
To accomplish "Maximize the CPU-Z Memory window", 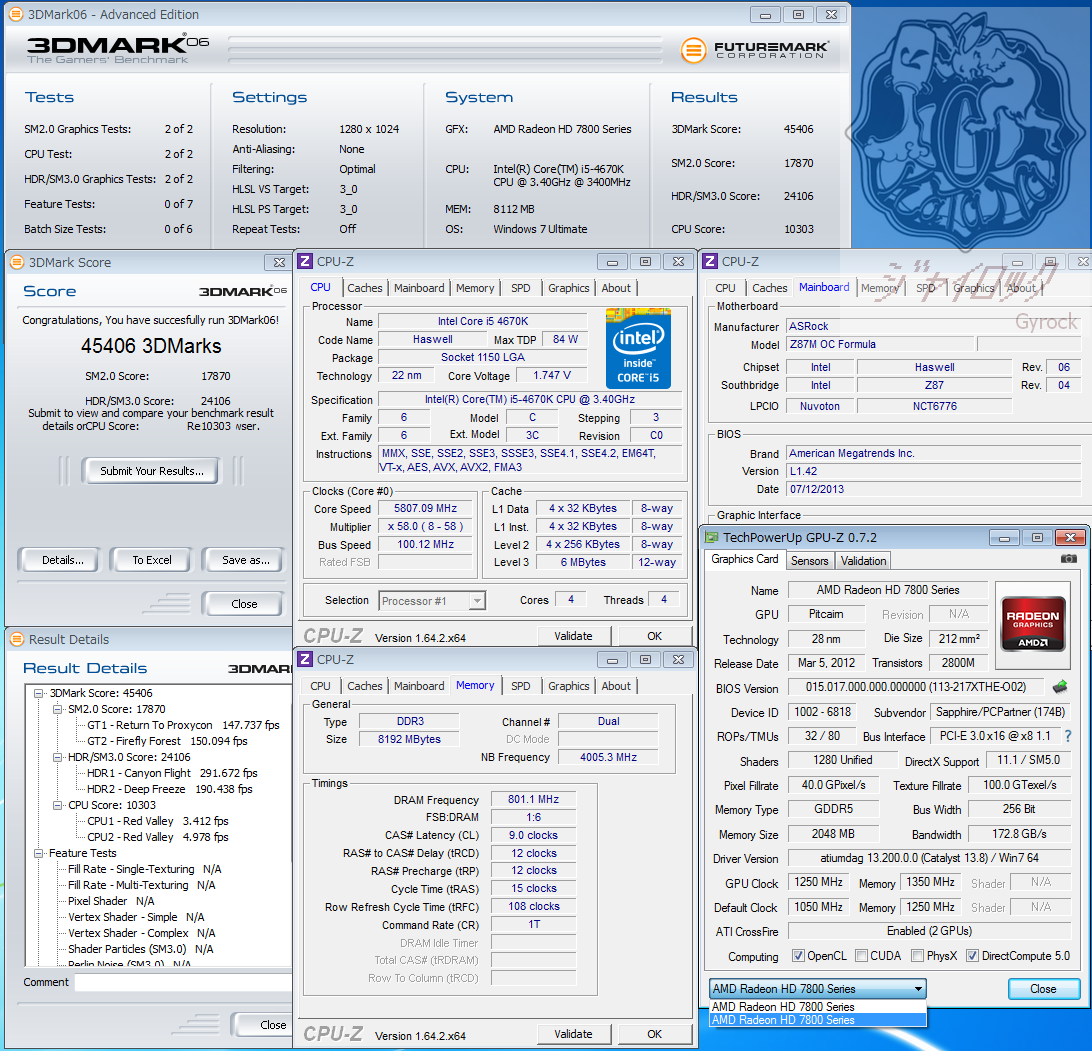I will click(x=646, y=660).
